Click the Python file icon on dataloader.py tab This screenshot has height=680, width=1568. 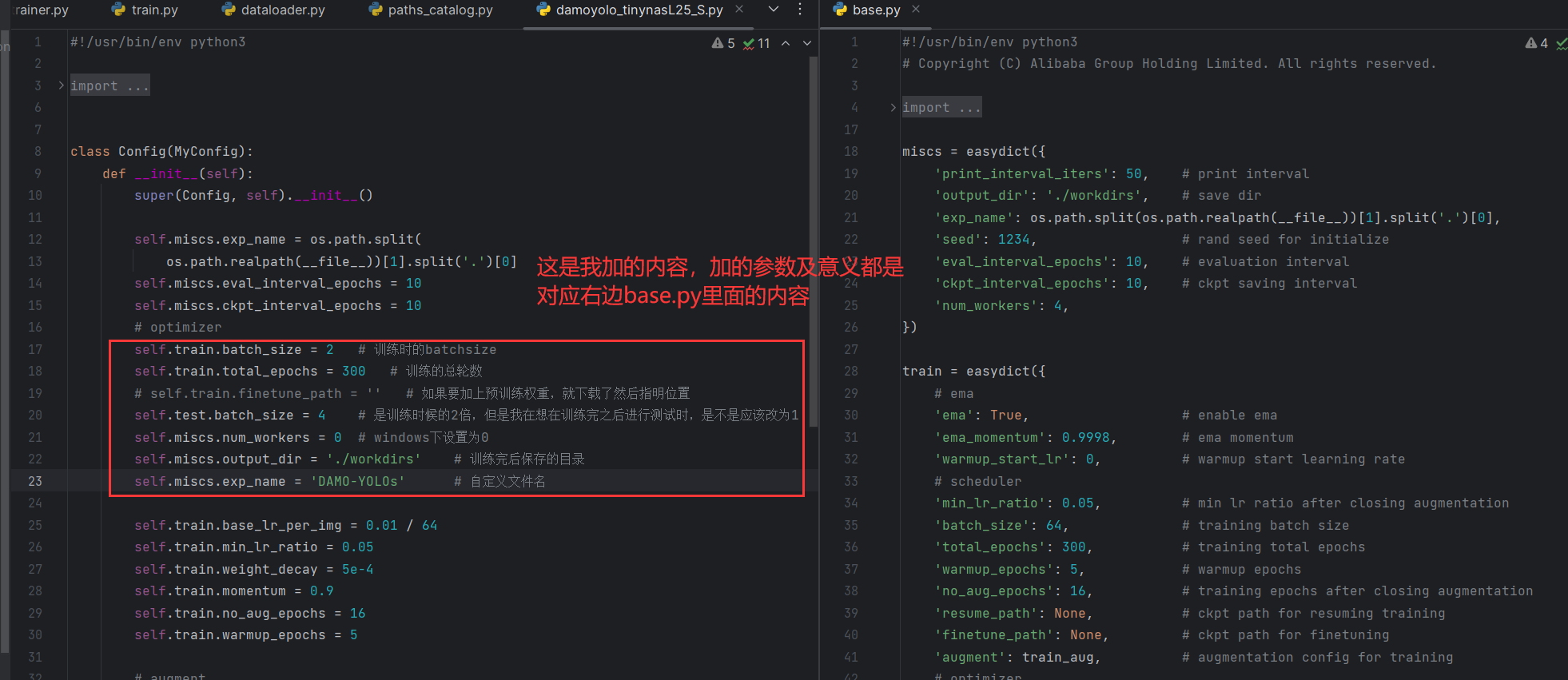pyautogui.click(x=229, y=10)
